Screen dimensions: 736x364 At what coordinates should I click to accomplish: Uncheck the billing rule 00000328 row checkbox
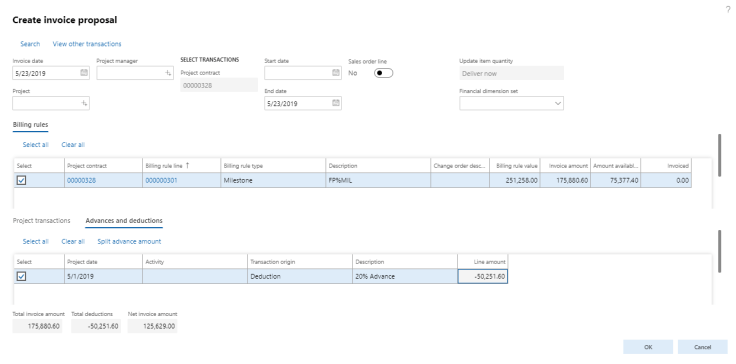[x=22, y=180]
